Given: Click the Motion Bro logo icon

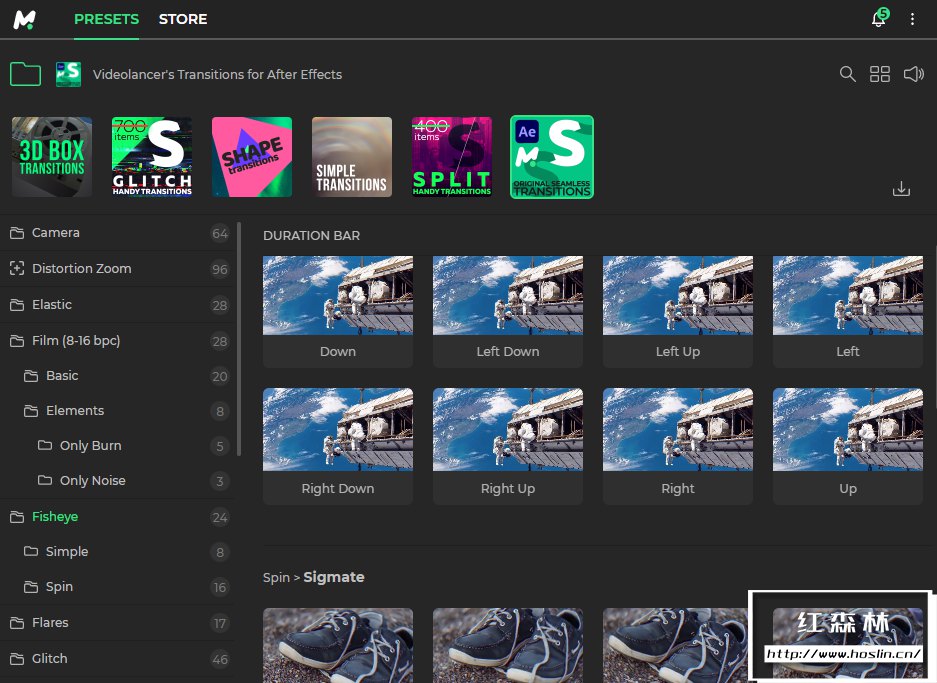Looking at the screenshot, I should tap(25, 19).
